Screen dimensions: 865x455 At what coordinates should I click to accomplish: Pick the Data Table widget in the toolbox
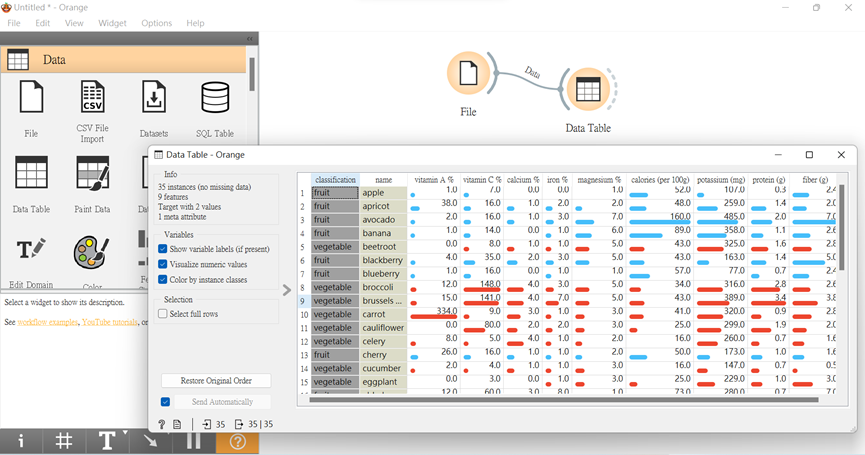[x=31, y=184]
